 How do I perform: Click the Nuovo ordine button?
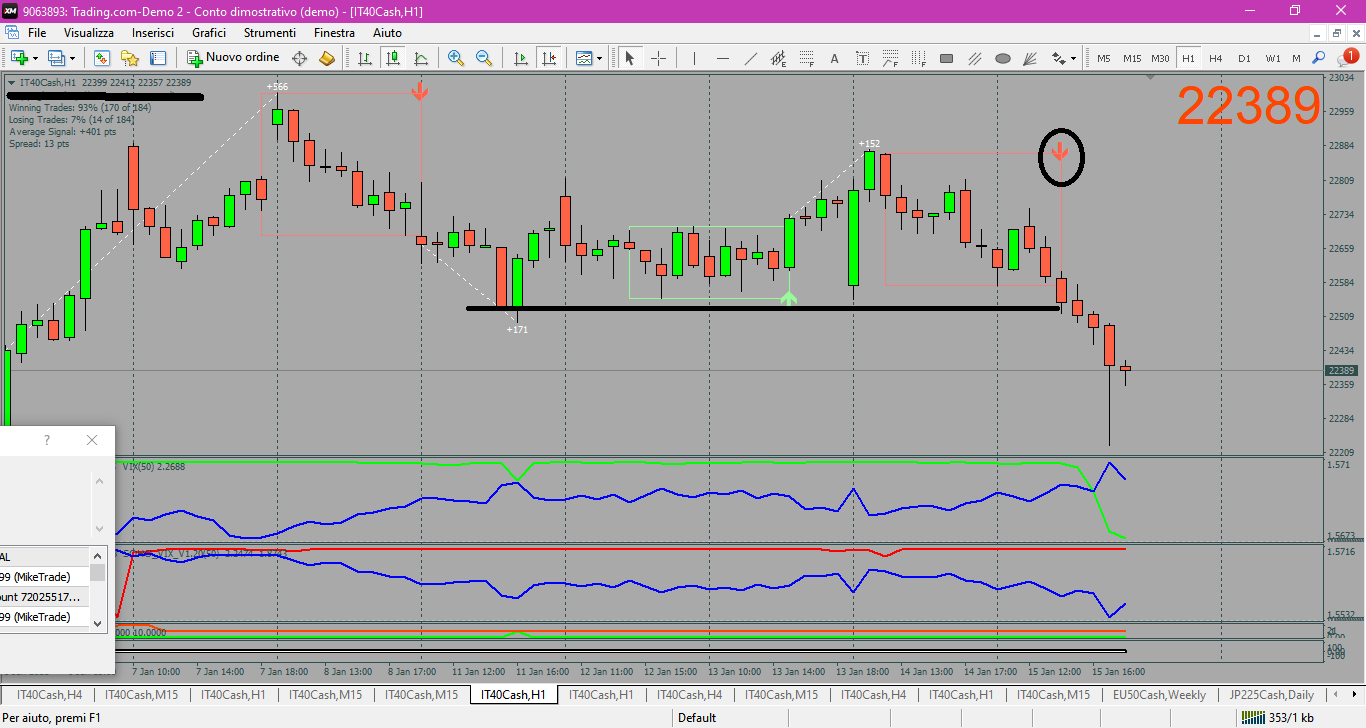(234, 58)
